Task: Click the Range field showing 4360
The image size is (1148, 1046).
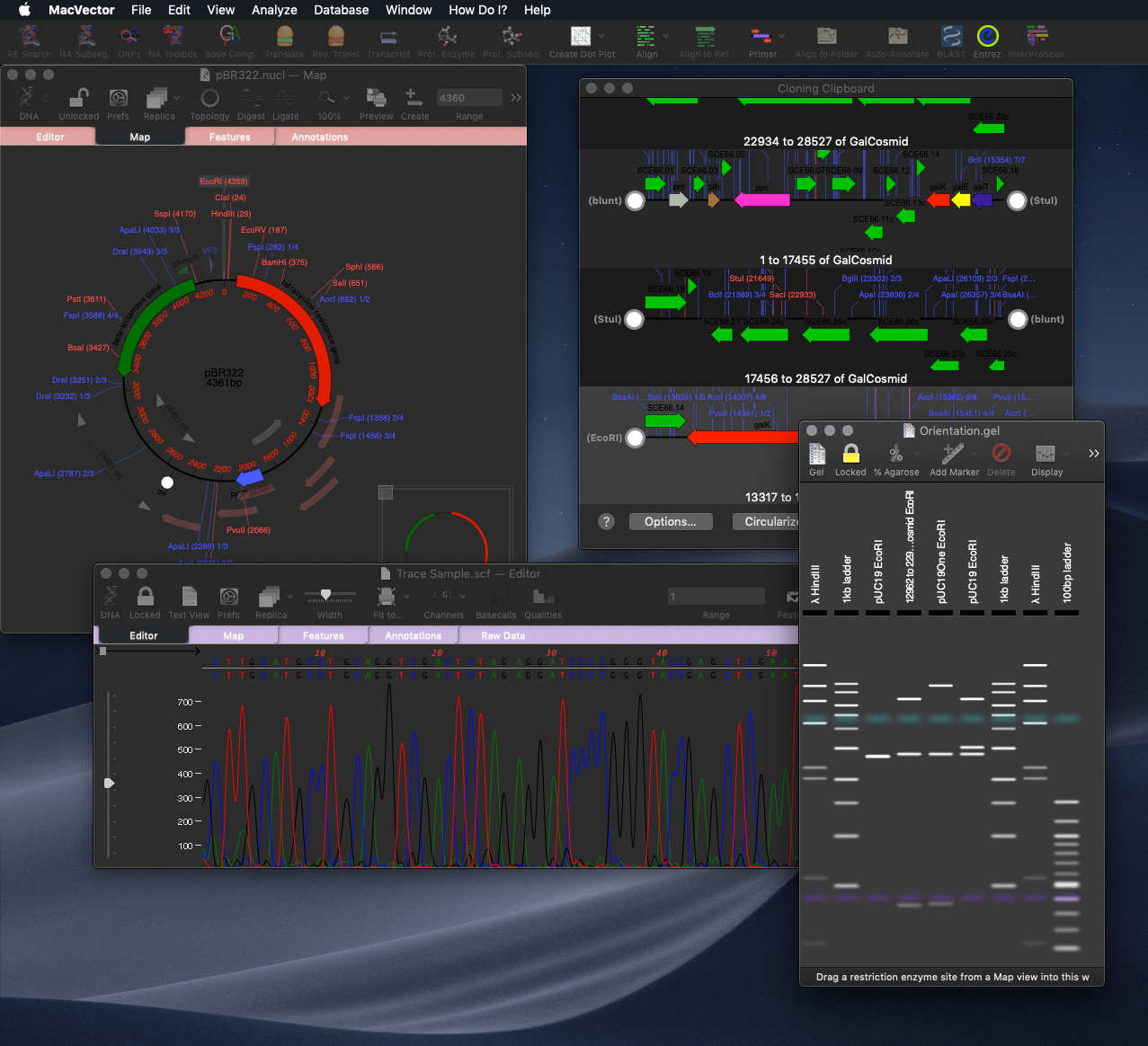Action: click(469, 97)
